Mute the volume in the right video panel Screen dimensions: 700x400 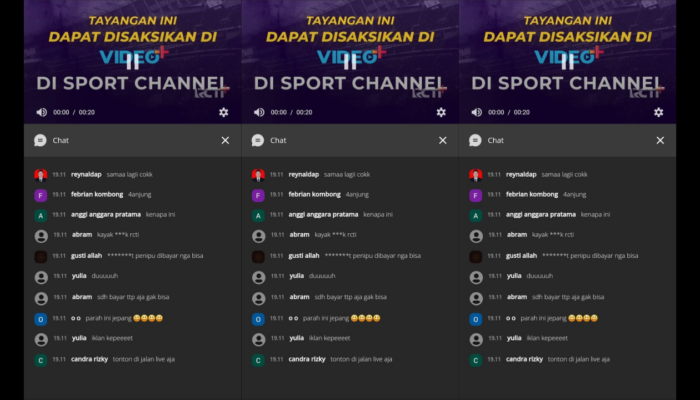pyautogui.click(x=476, y=112)
